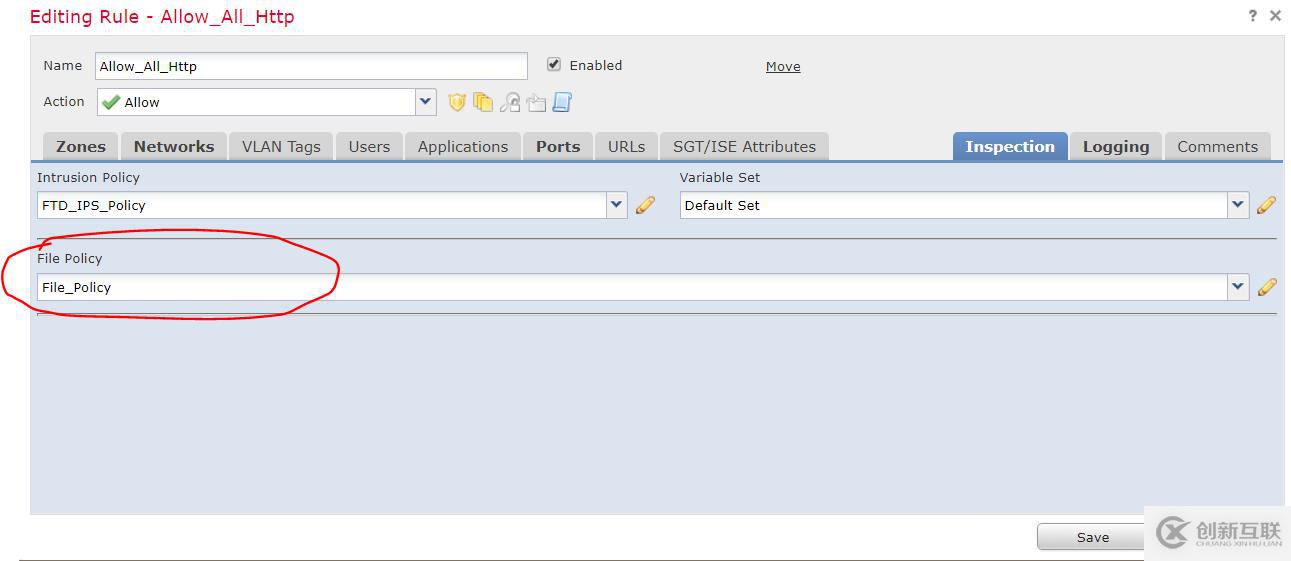Screen dimensions: 1291x561
Task: Toggle the Enabled checkbox
Action: coord(554,64)
